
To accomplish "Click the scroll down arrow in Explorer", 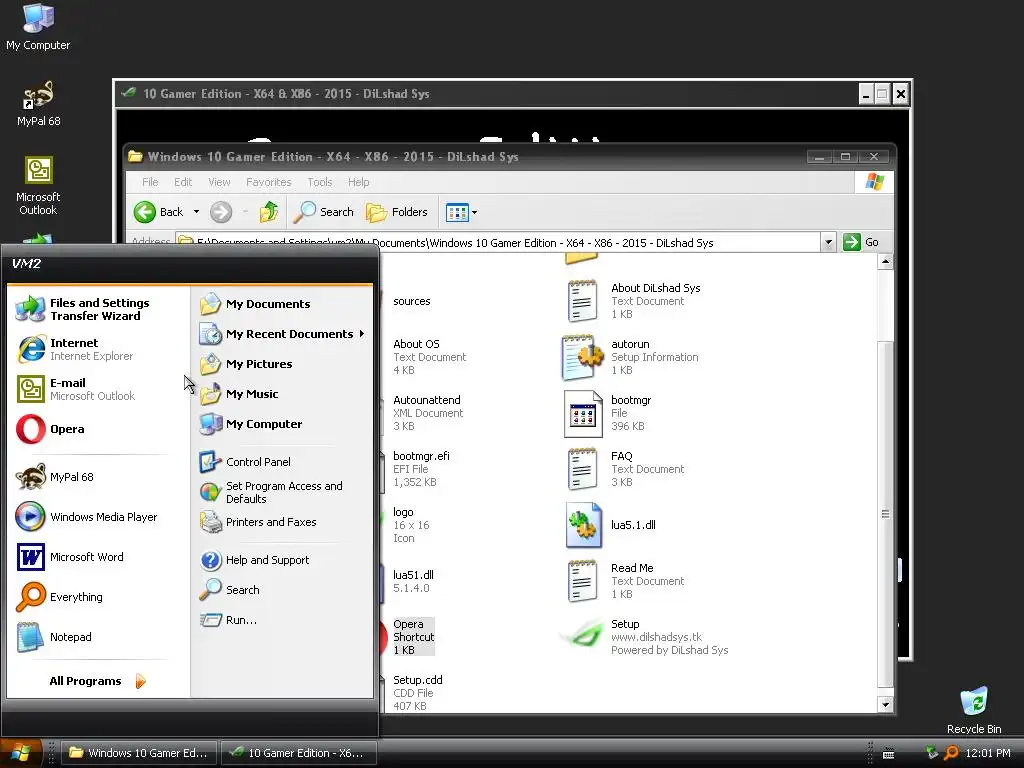I will point(885,705).
